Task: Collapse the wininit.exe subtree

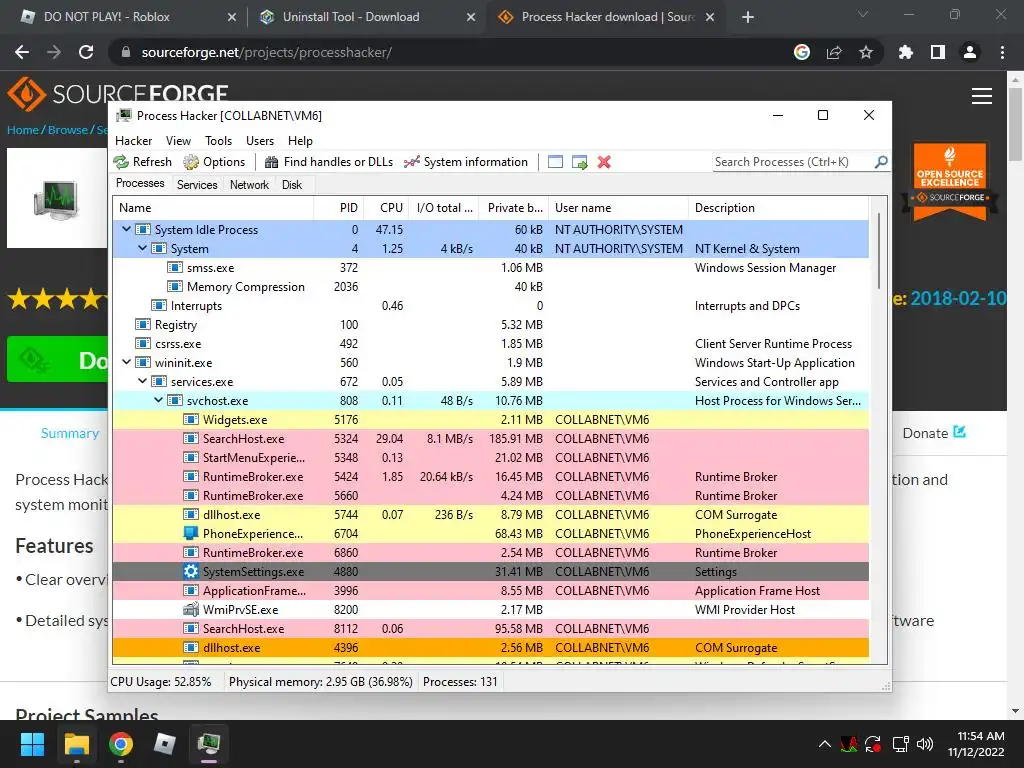Action: tap(126, 362)
